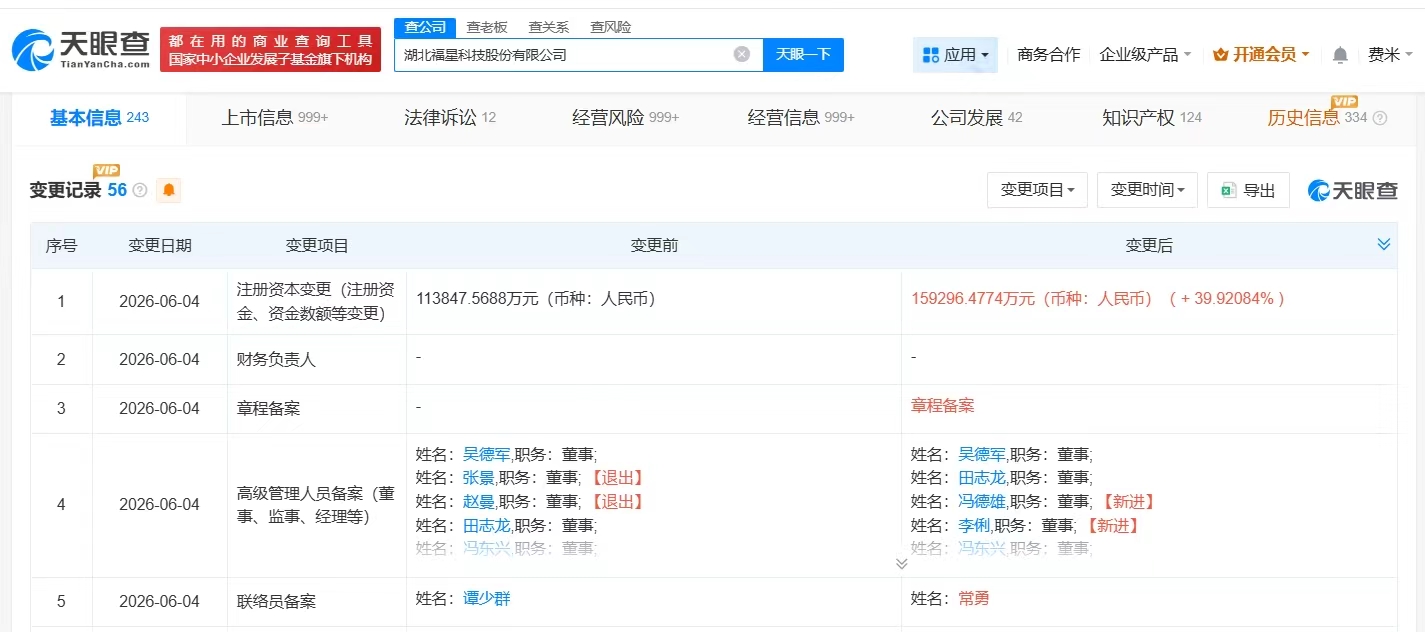The width and height of the screenshot is (1425, 632).
Task: Open 张景 in the 变更前 column
Action: 479,478
